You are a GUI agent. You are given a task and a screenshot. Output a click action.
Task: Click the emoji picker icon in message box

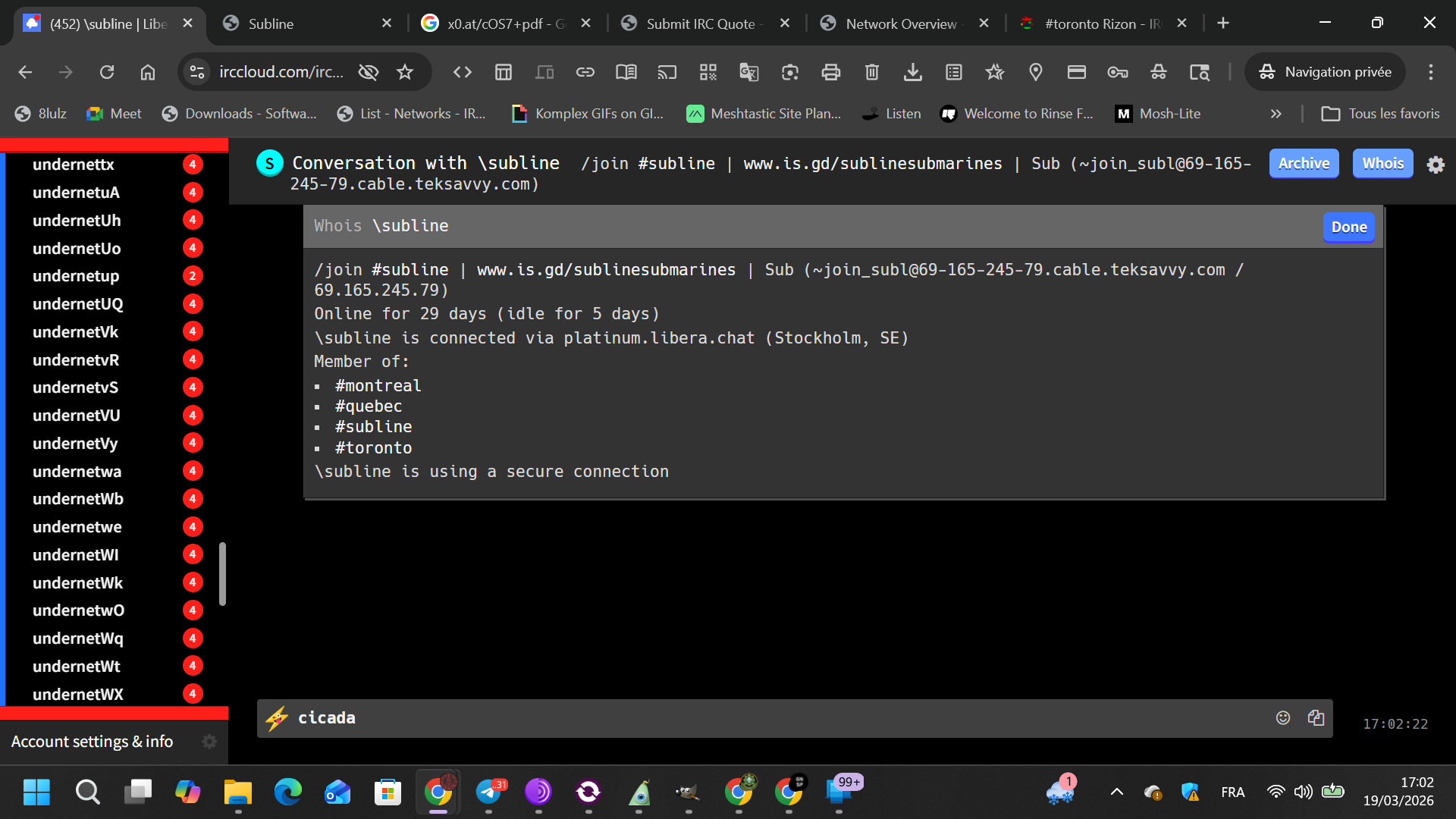point(1282,717)
